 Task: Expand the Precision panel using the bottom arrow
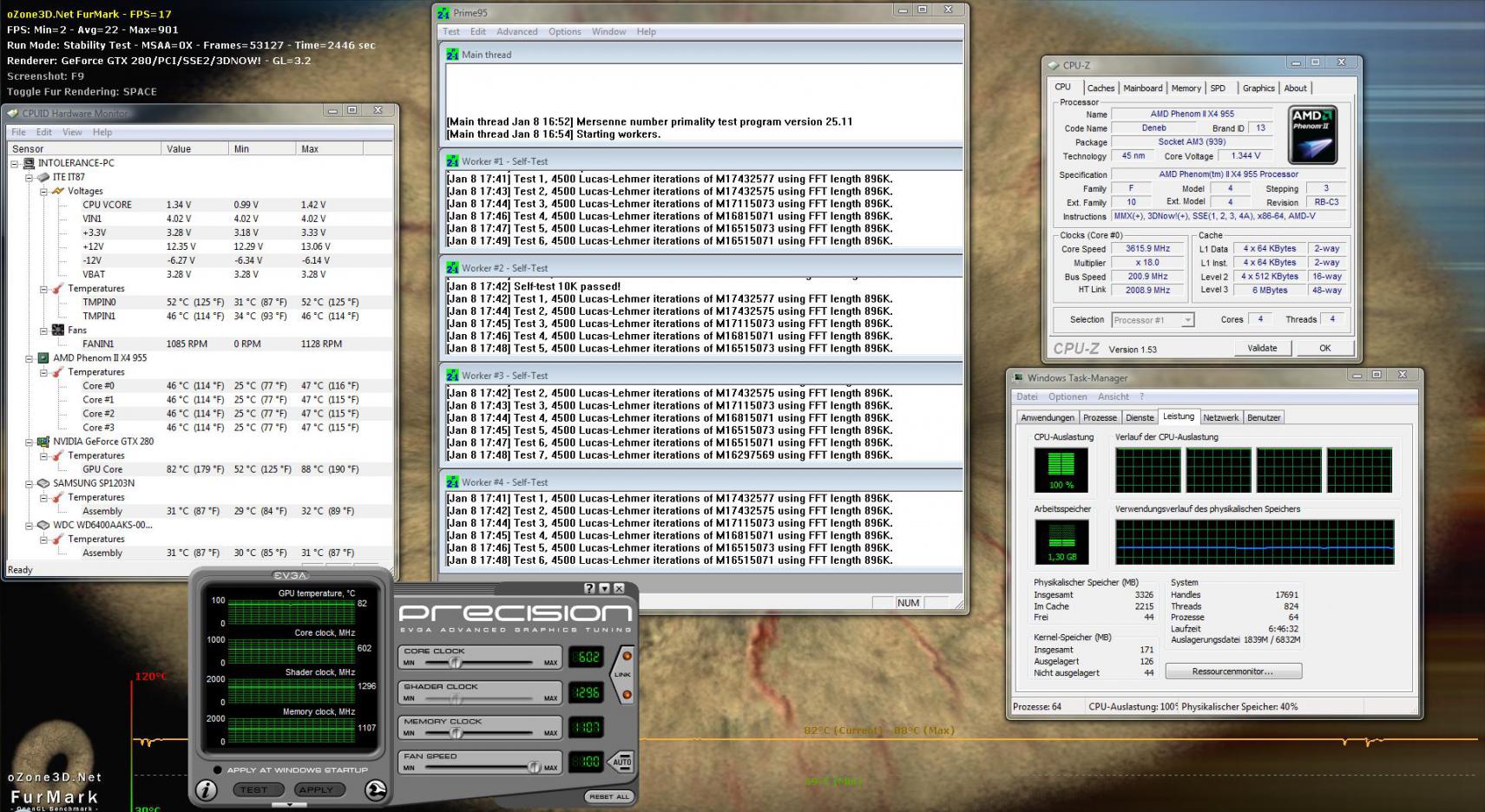pyautogui.click(x=290, y=805)
